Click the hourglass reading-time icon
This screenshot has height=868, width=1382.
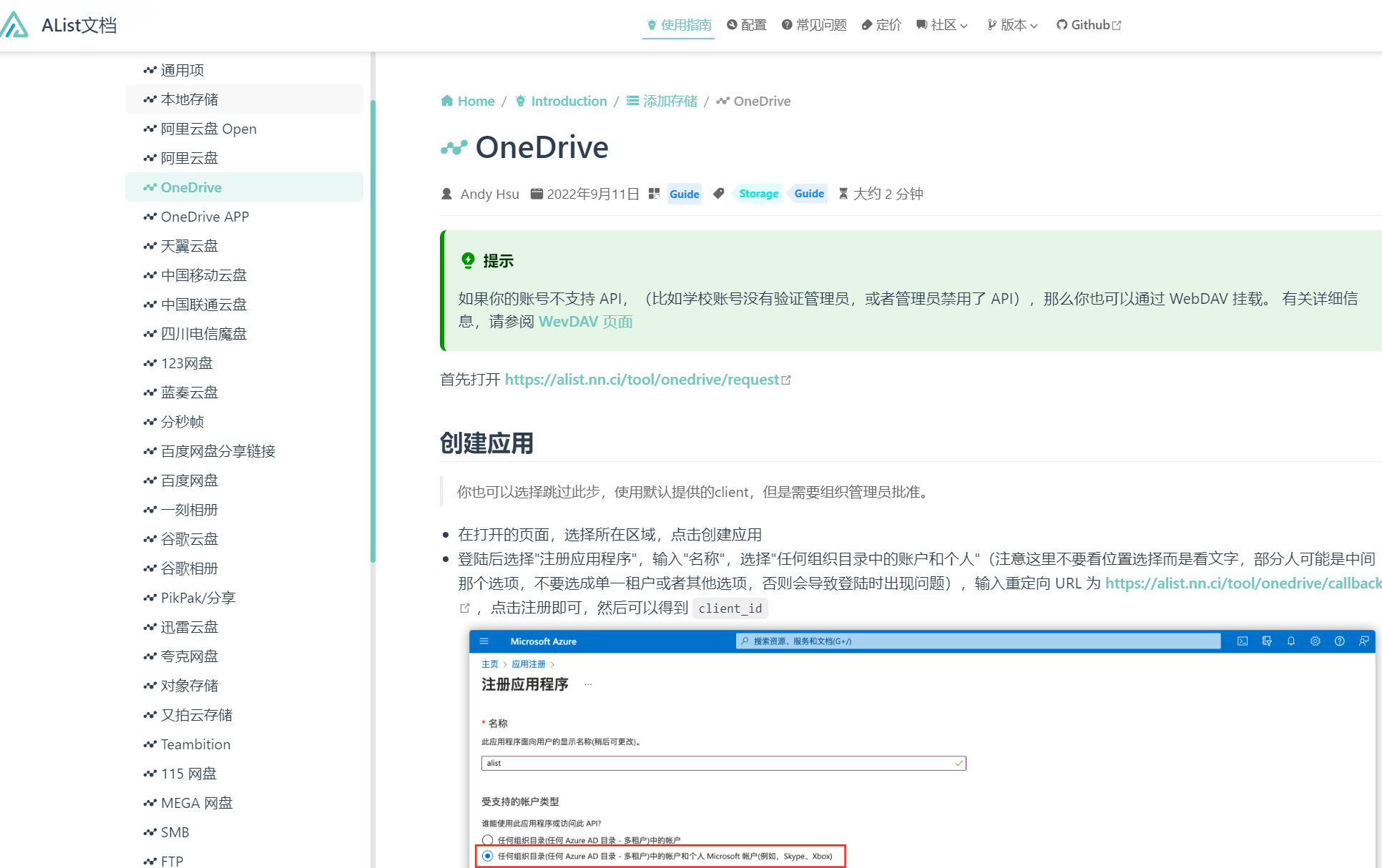[x=843, y=194]
